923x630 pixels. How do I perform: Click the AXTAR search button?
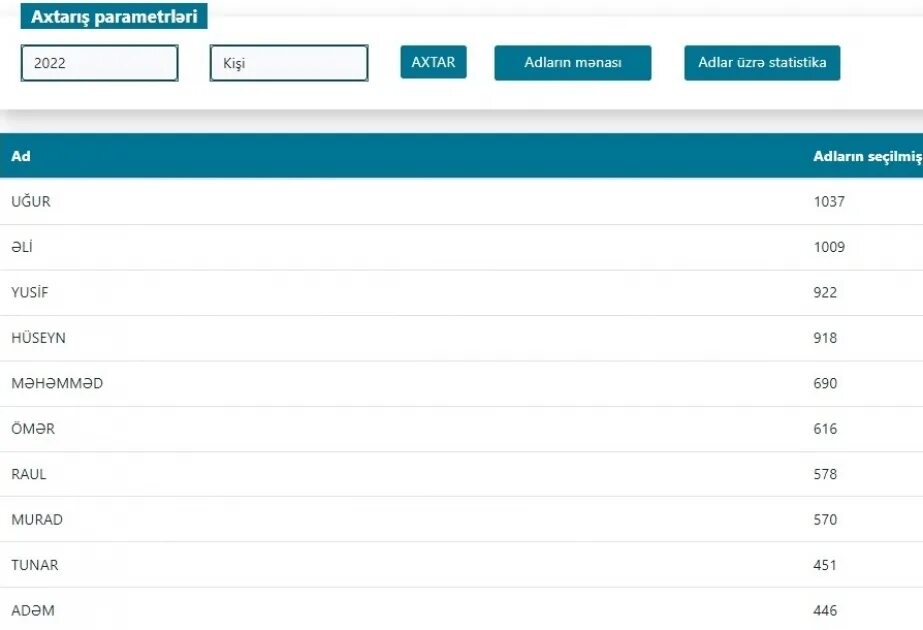pos(434,62)
